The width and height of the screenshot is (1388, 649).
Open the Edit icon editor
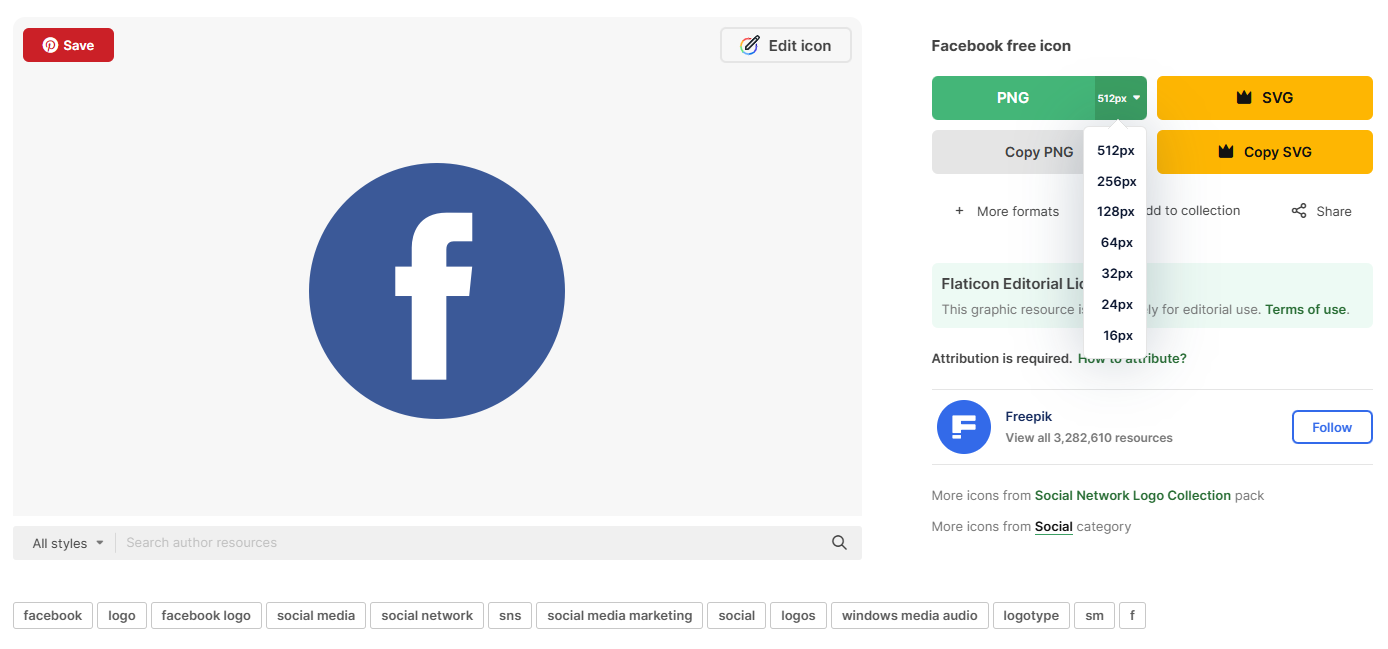click(785, 45)
